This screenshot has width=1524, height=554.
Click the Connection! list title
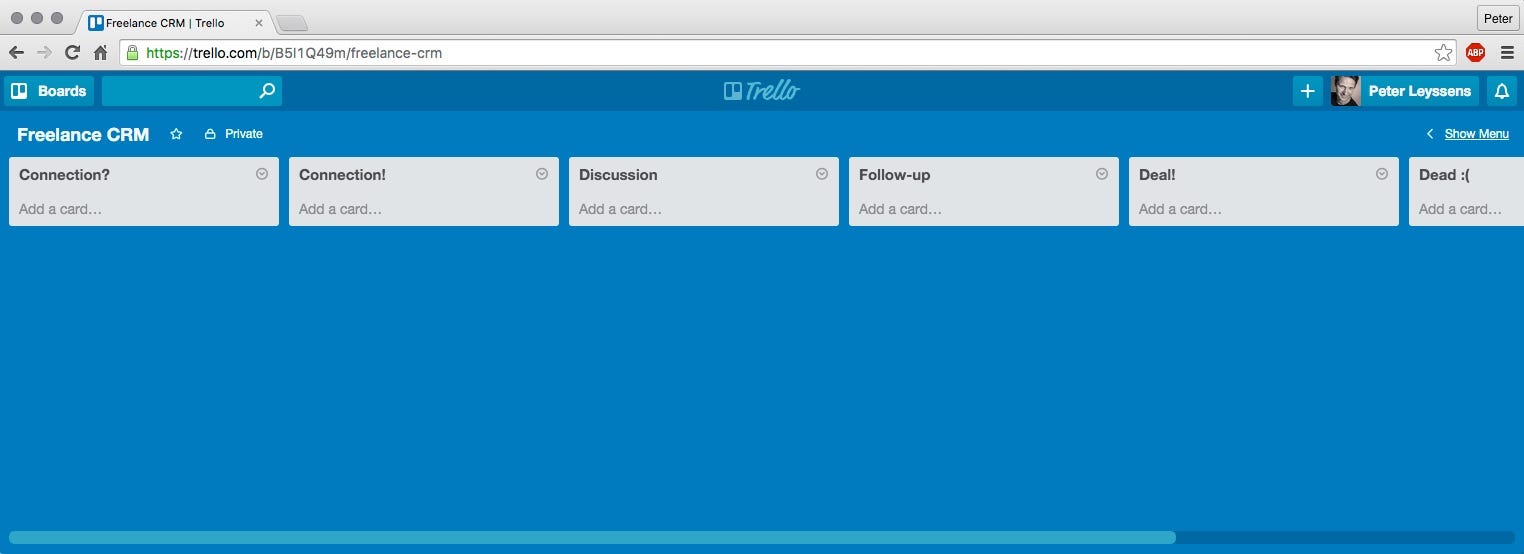click(342, 174)
